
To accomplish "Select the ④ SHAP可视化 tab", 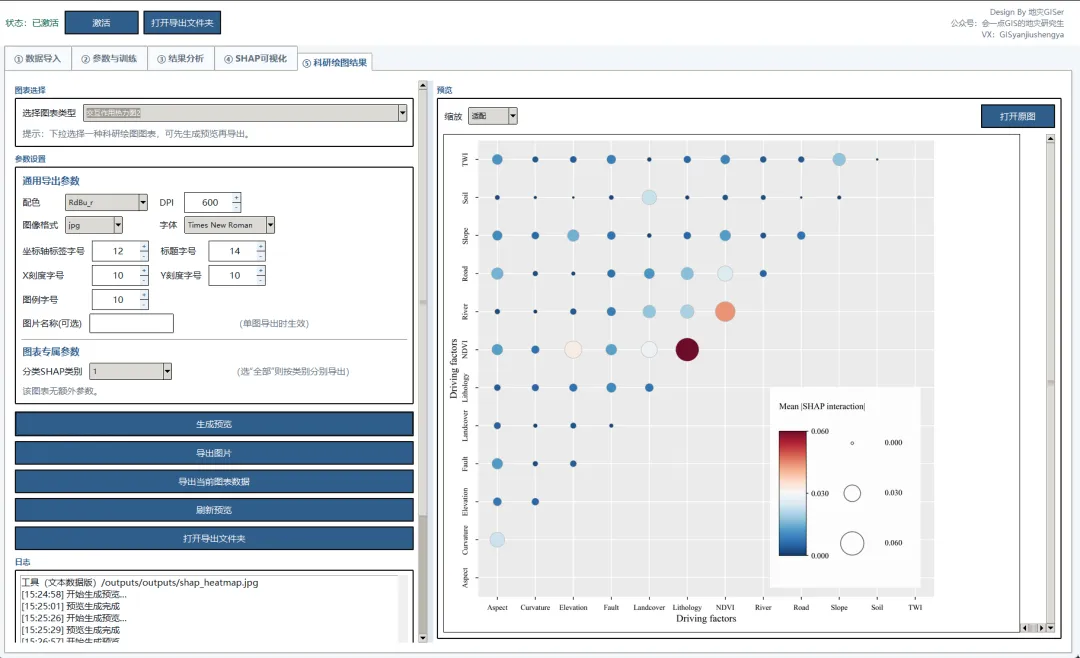I will tap(256, 59).
